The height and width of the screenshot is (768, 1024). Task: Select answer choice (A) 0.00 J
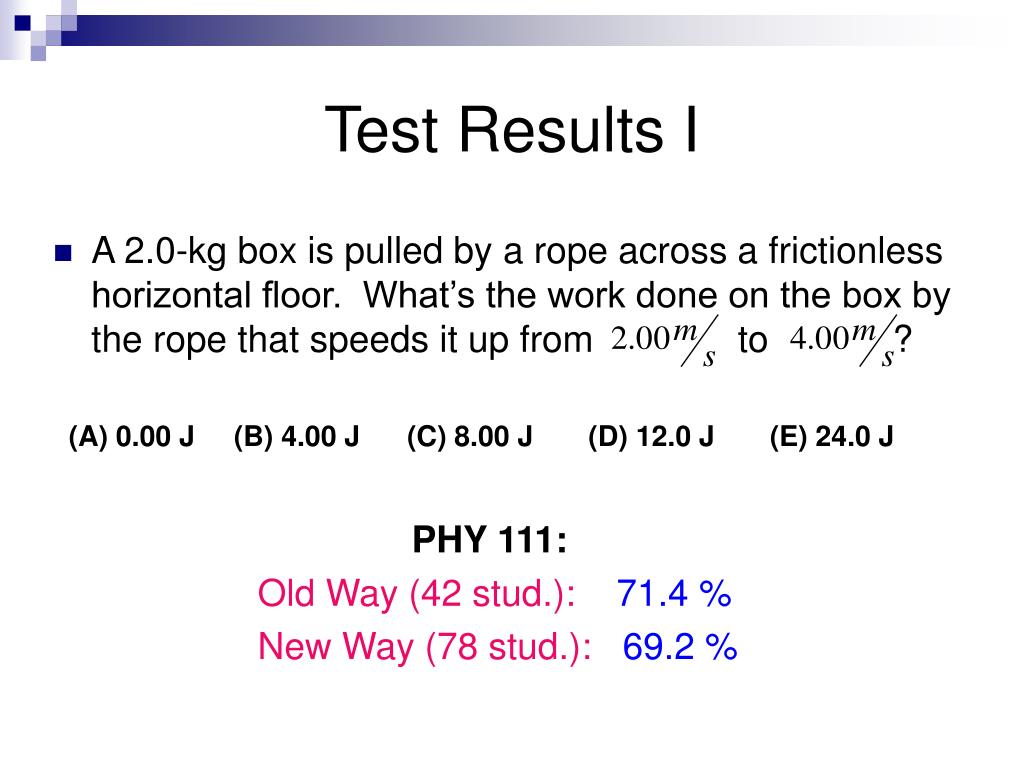click(x=131, y=436)
